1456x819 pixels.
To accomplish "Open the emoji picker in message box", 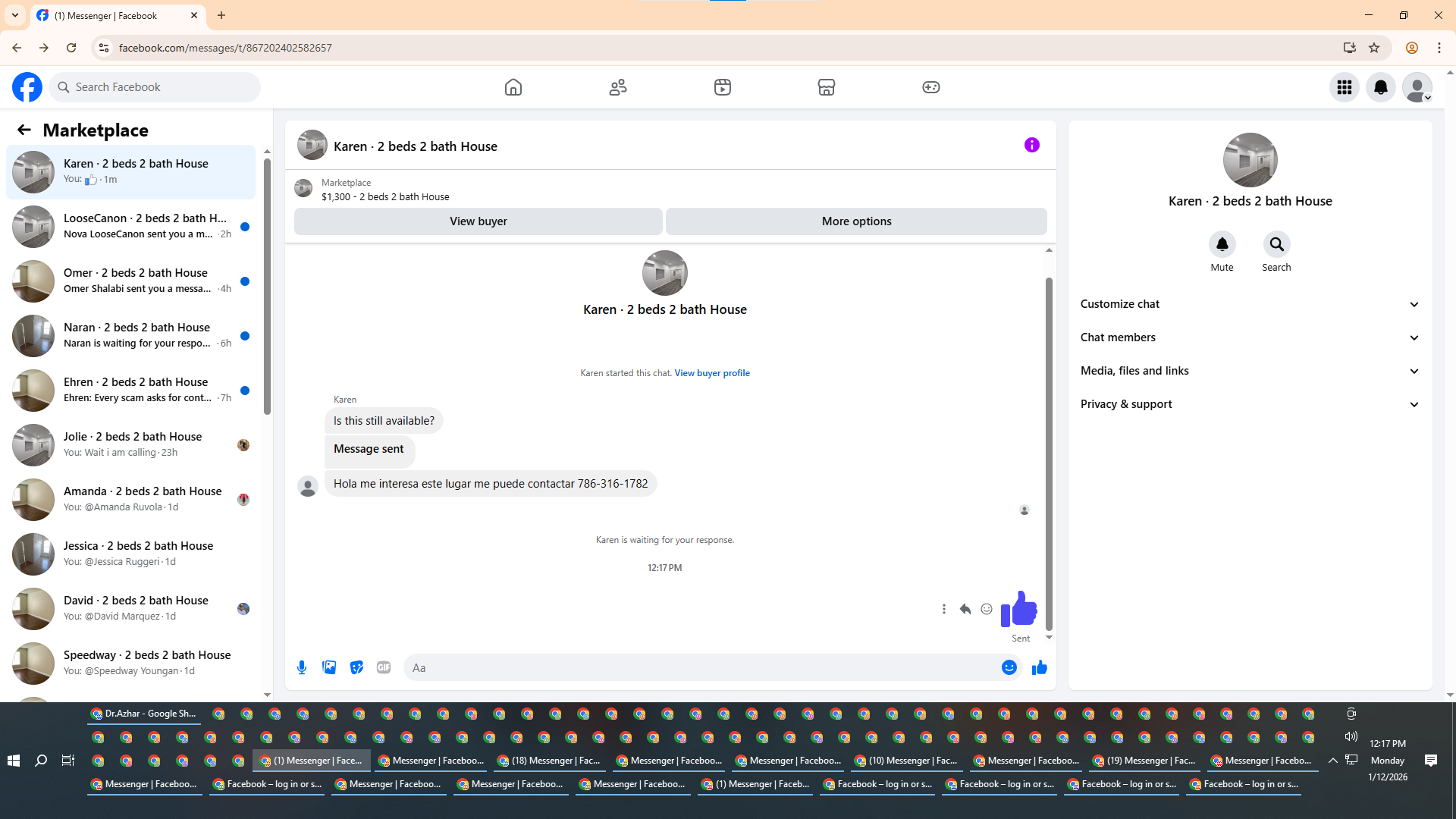I will pyautogui.click(x=1009, y=667).
